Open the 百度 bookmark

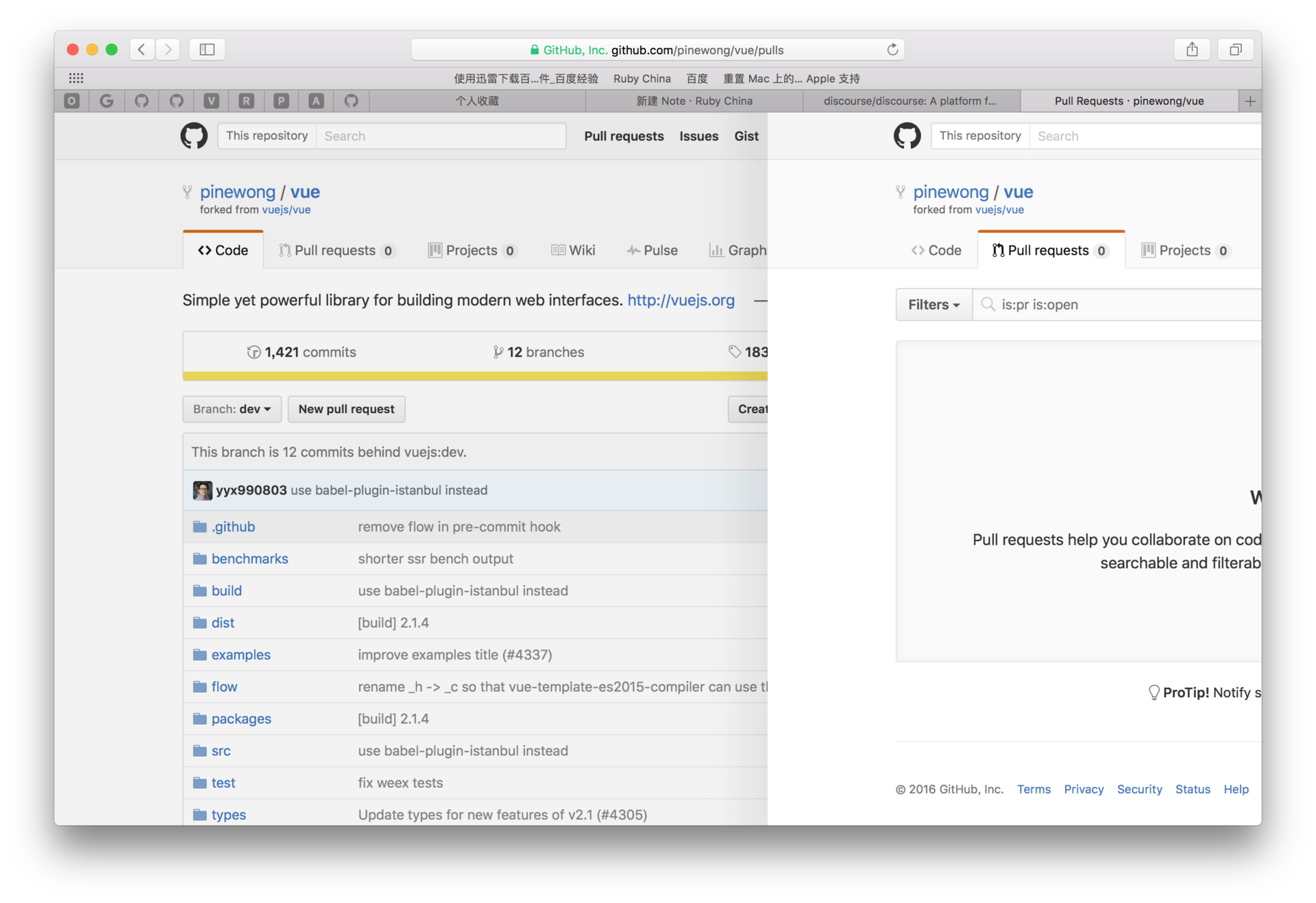click(x=697, y=78)
